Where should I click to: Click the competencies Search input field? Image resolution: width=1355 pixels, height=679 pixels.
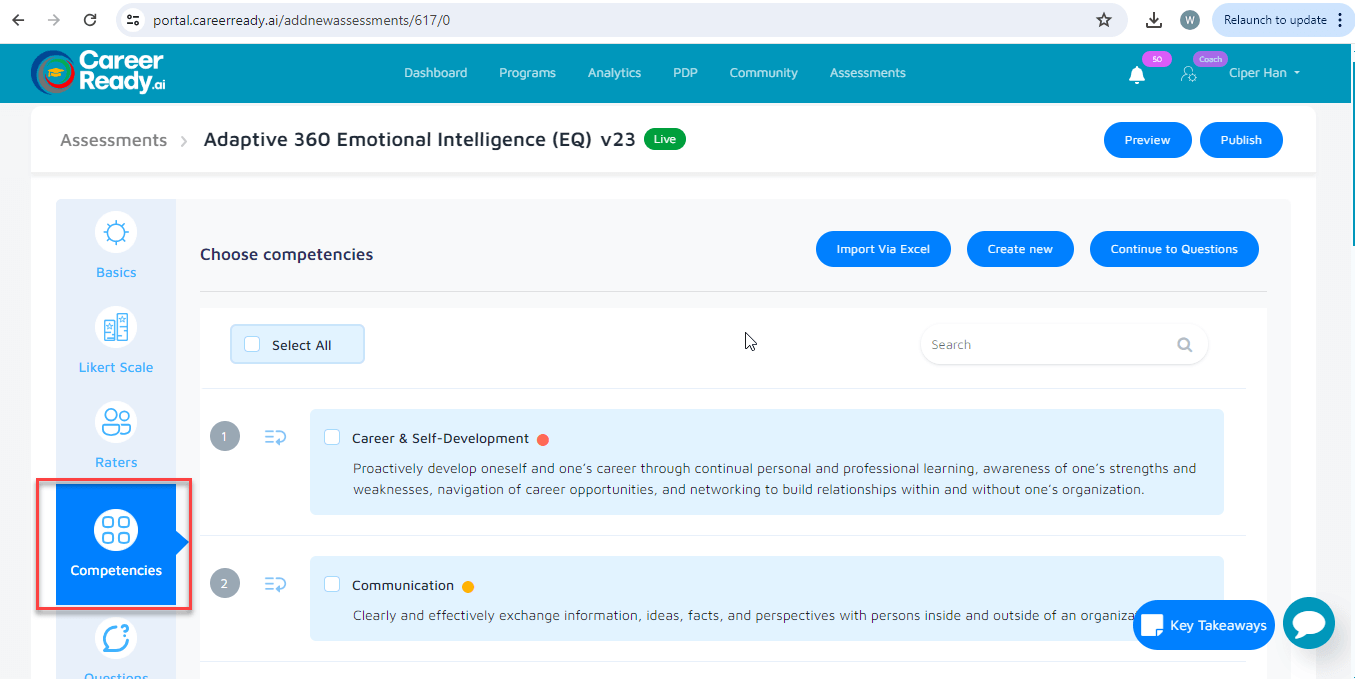coord(1045,345)
